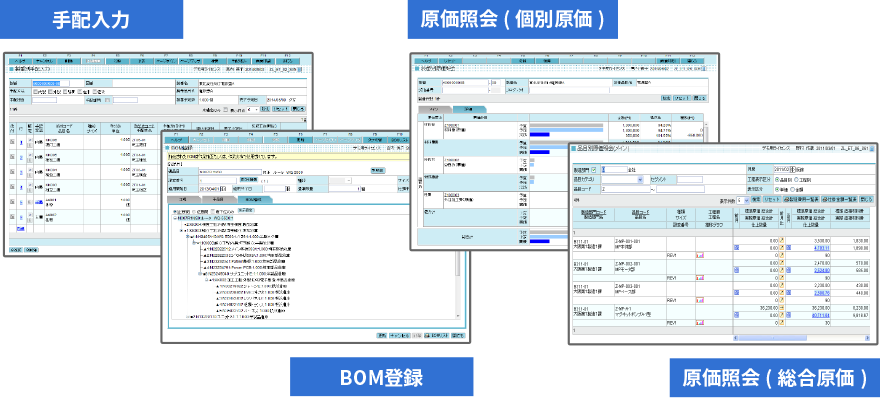Open display-count dropdown in 手配入力 window
Screen dimensions: 880x398
tap(253, 110)
